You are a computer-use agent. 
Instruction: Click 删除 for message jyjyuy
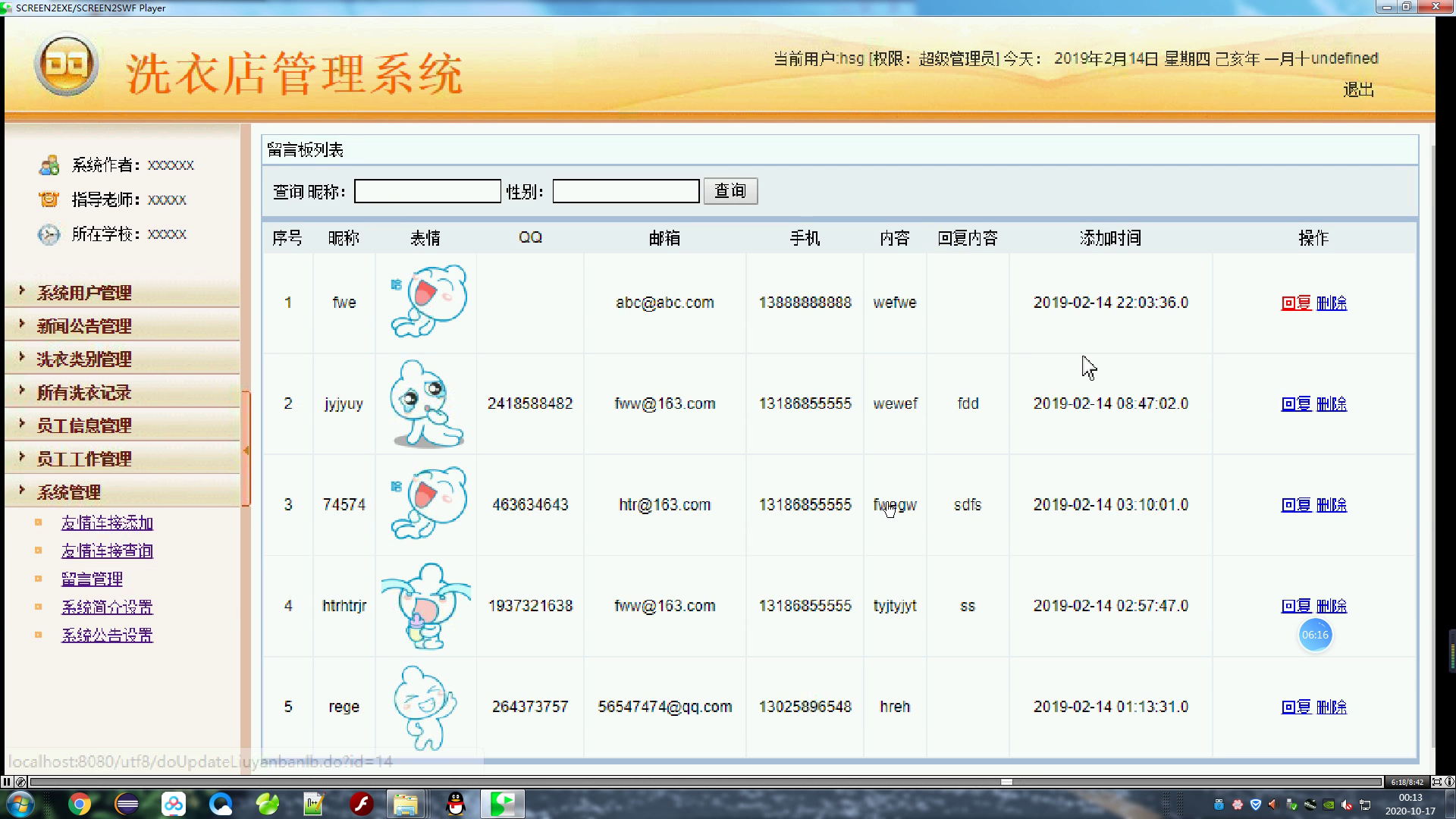pyautogui.click(x=1332, y=404)
